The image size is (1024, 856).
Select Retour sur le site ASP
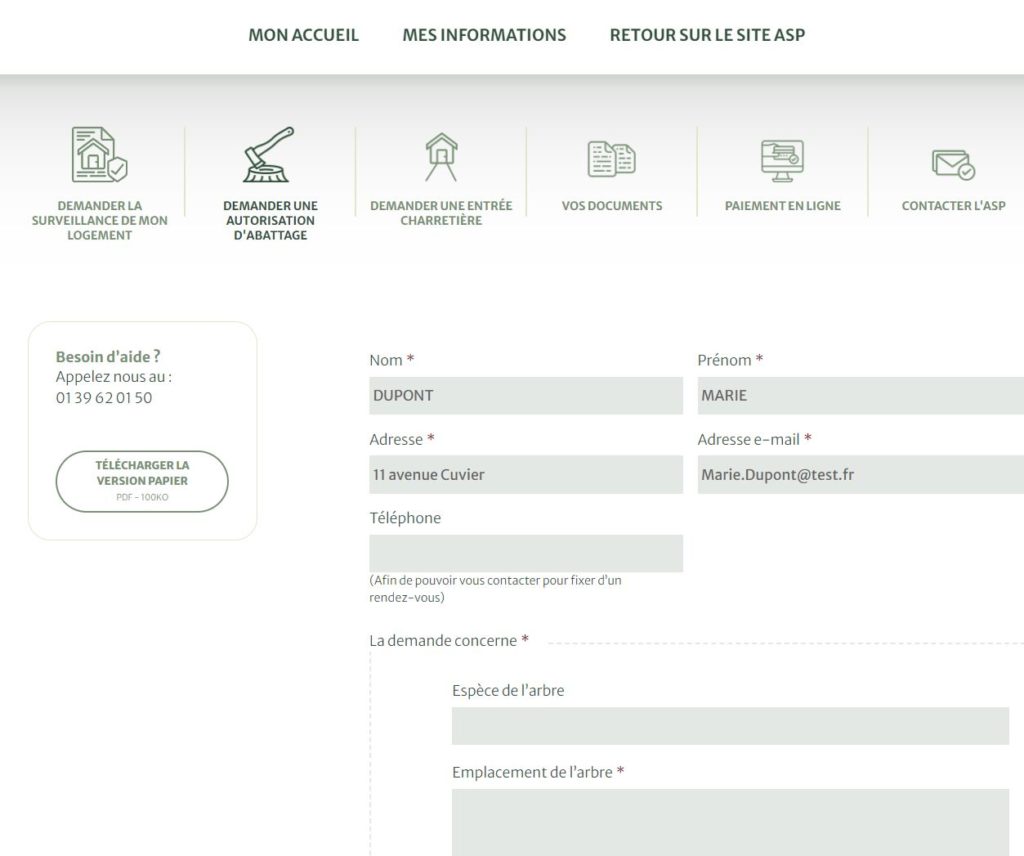click(707, 35)
